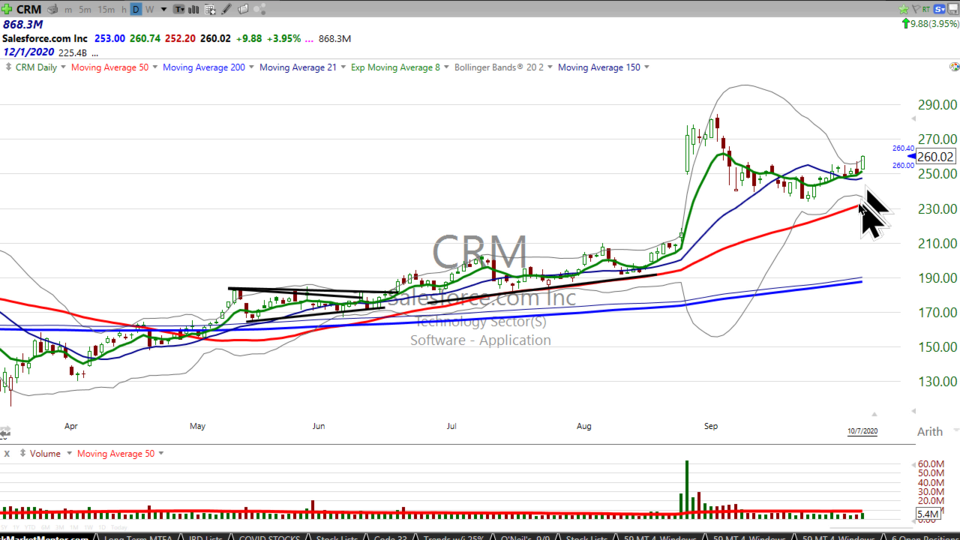
Task: Click the green star favorite icon
Action: tap(904, 9)
